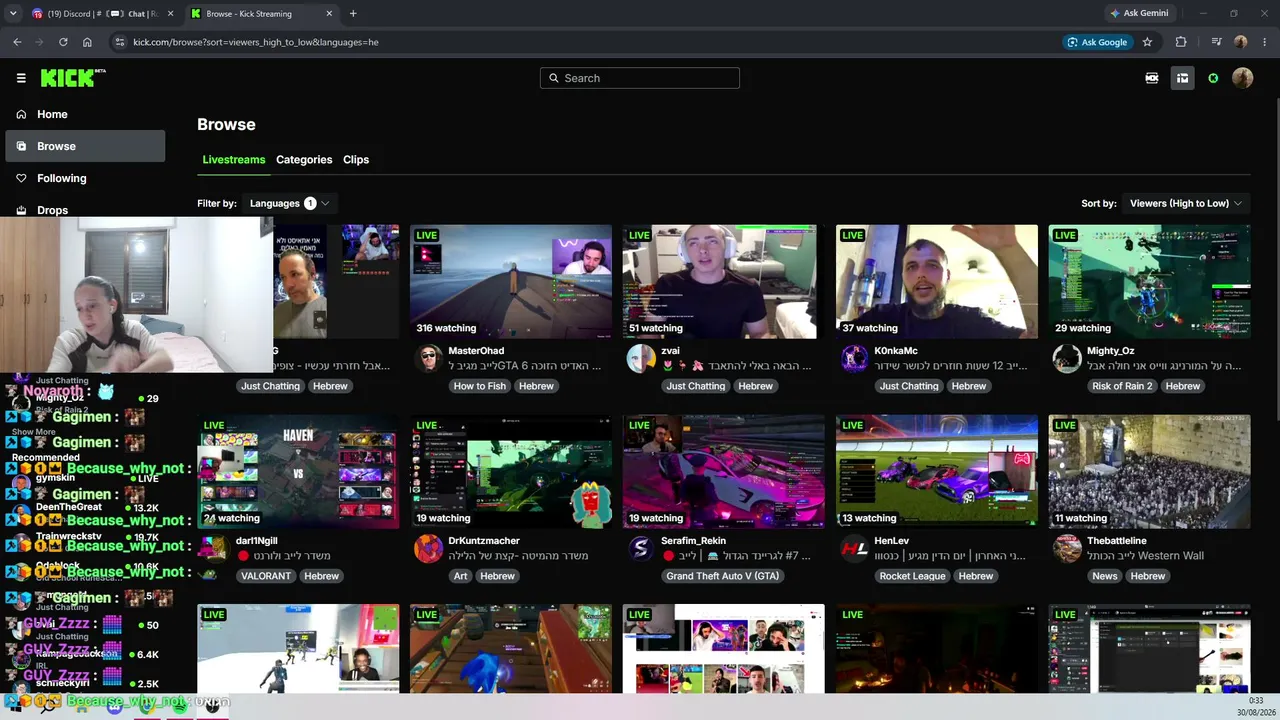The height and width of the screenshot is (720, 1280).
Task: Click the Risk of Rain 2 category tag
Action: tap(1122, 386)
